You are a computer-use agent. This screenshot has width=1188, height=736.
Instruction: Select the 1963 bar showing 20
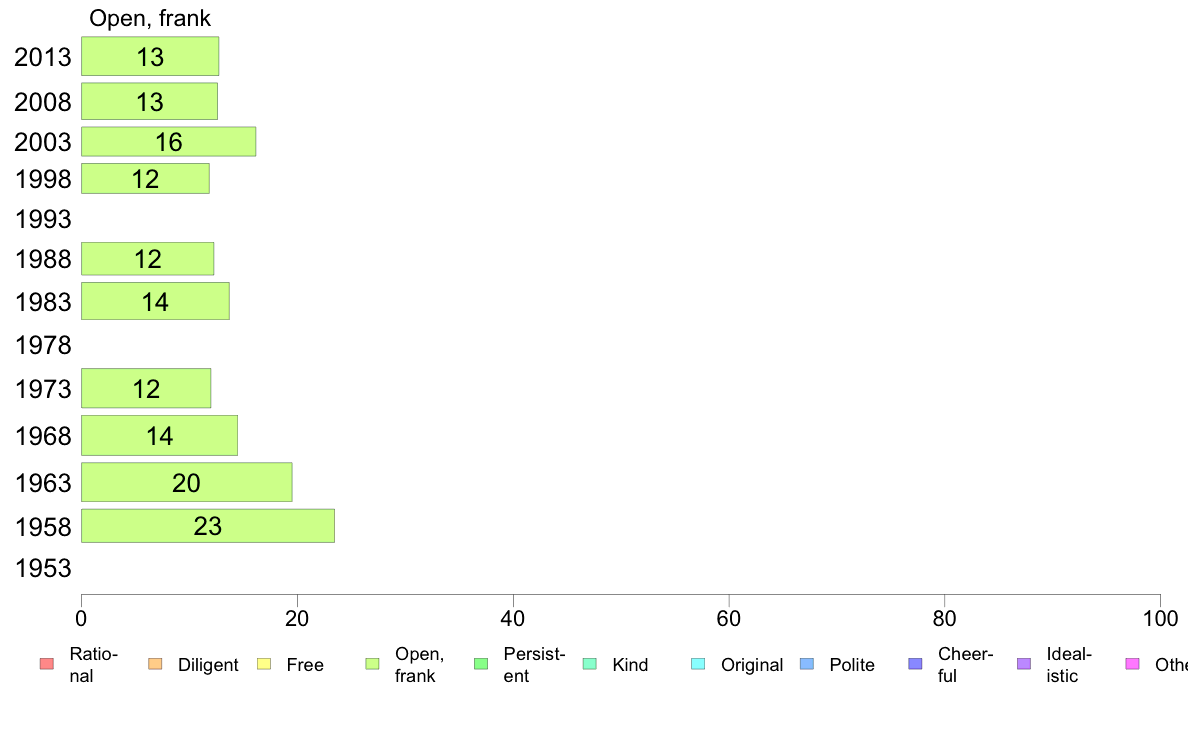point(186,482)
